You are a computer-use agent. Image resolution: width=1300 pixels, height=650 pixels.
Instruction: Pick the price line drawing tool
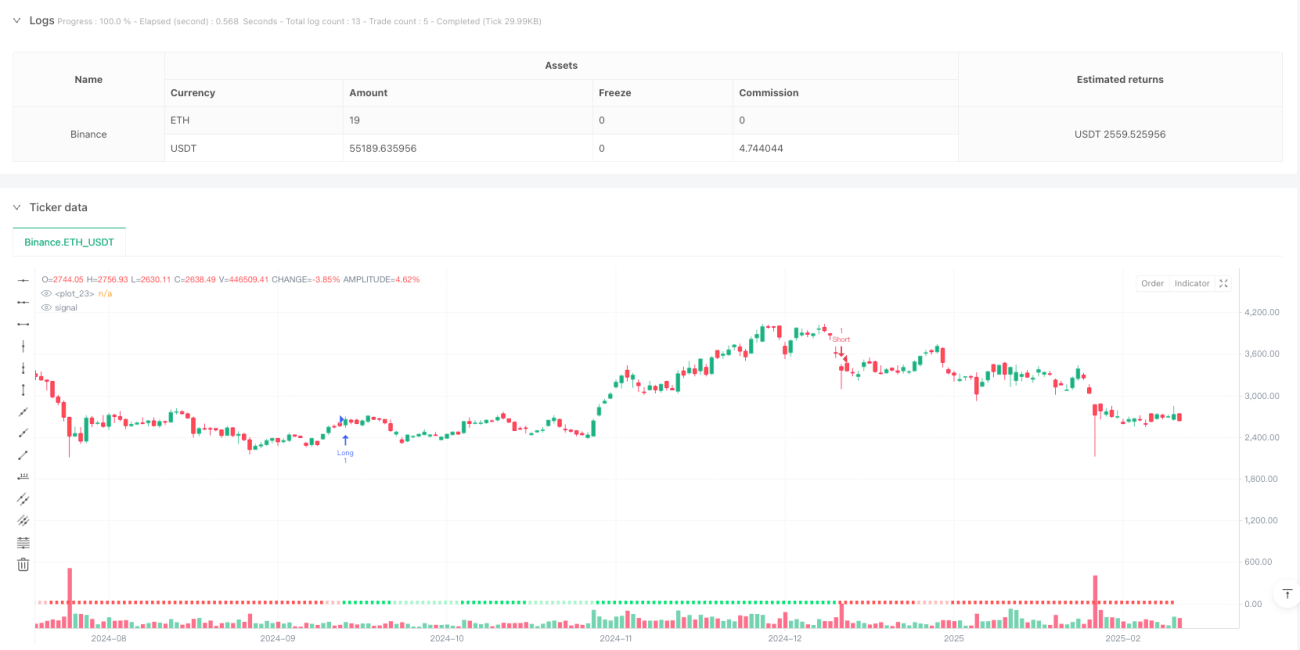(x=24, y=476)
